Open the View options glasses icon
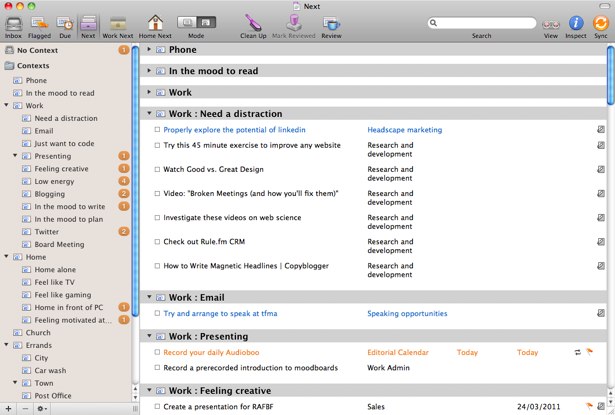The width and height of the screenshot is (615, 415). pyautogui.click(x=551, y=25)
